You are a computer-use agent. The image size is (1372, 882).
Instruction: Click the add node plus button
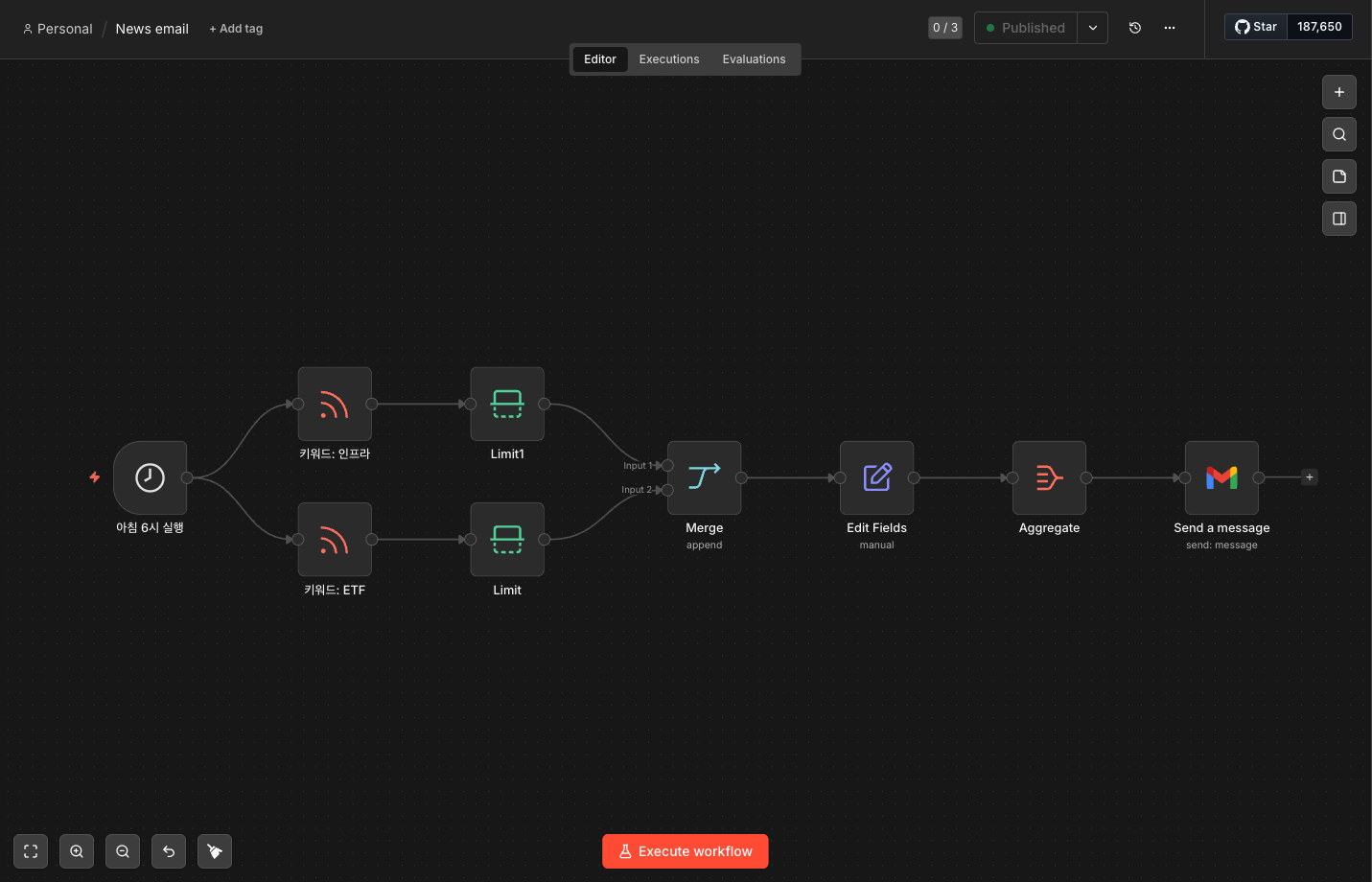[x=1339, y=92]
